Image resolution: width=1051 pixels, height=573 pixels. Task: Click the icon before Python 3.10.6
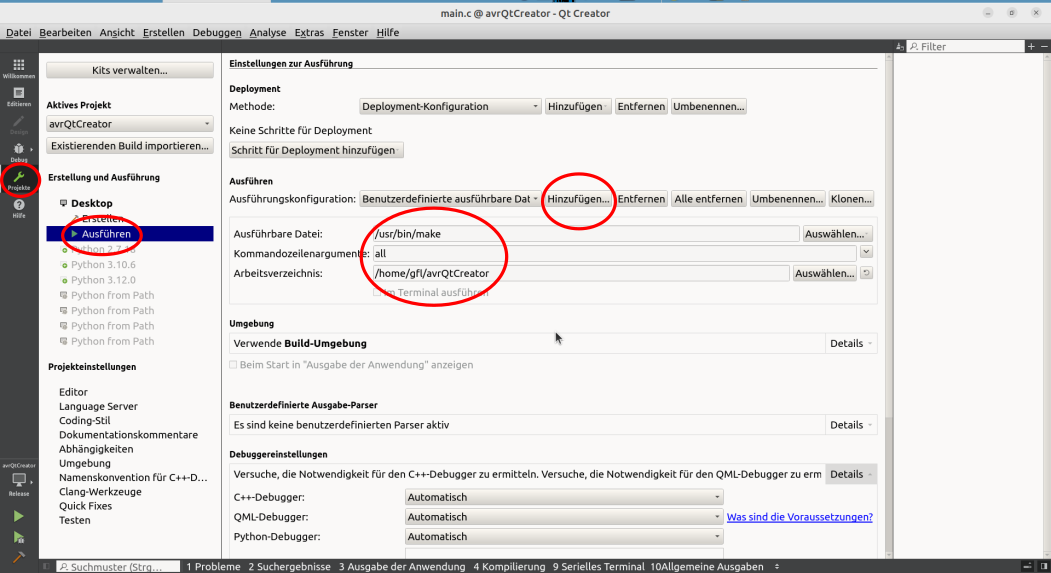pos(64,265)
